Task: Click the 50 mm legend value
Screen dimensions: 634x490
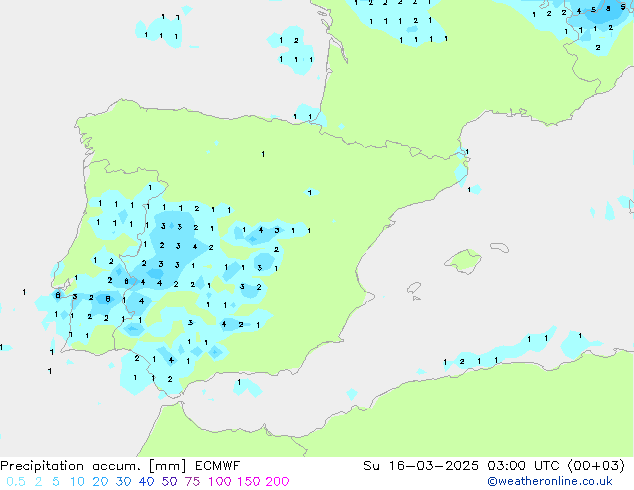Action: [x=170, y=481]
